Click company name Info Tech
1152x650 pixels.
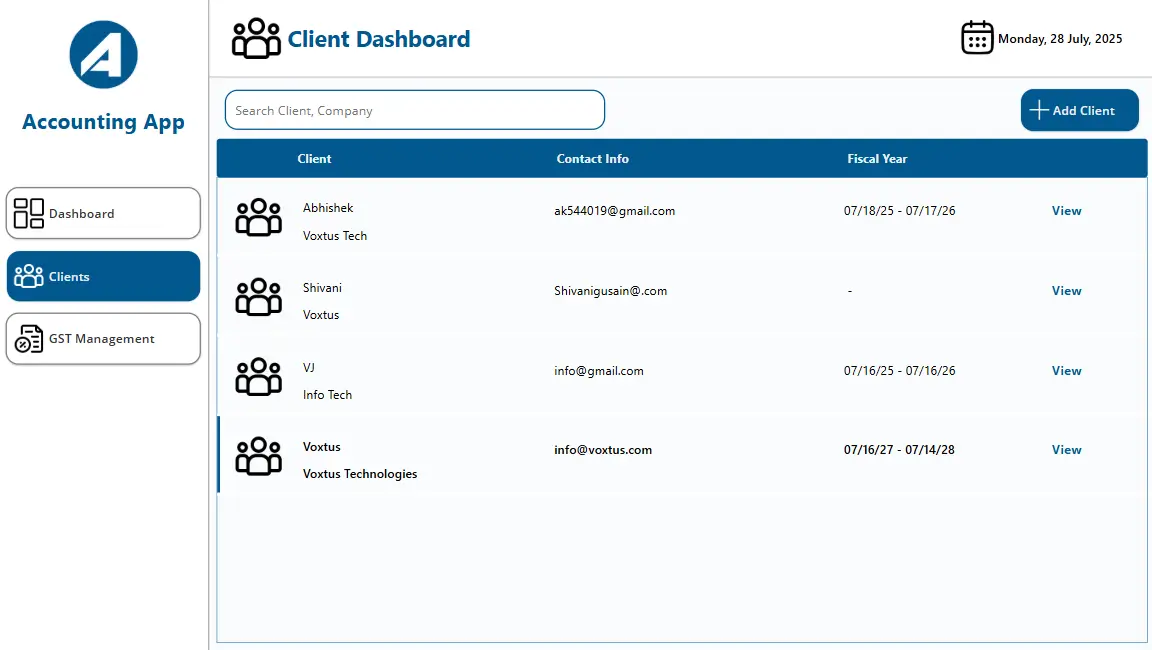pyautogui.click(x=327, y=395)
